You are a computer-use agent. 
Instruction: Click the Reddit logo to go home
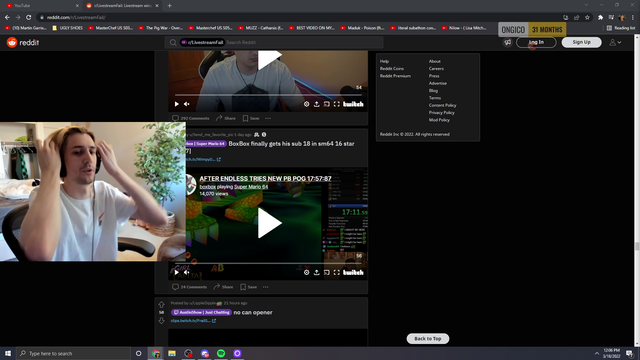click(23, 42)
